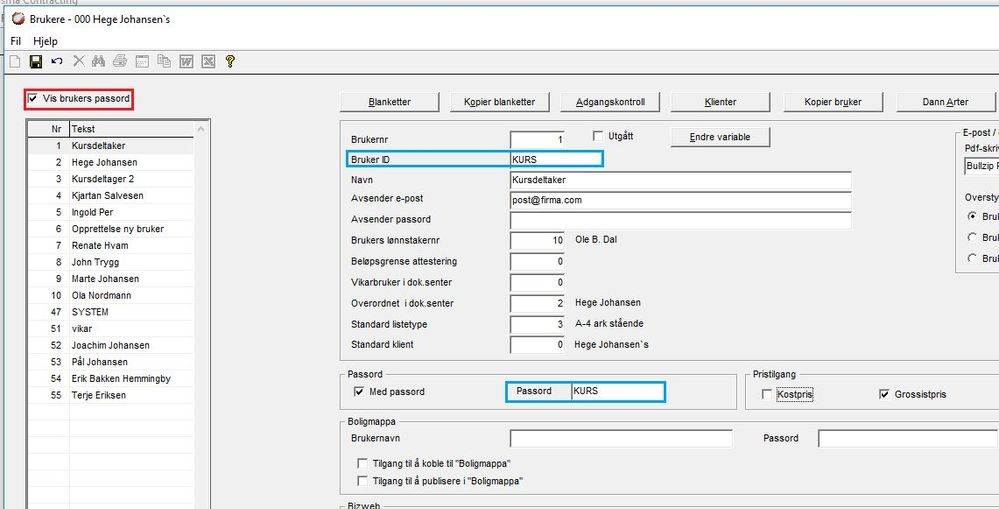Click the Pdf-skriver field showing Bullzip

[x=981, y=166]
